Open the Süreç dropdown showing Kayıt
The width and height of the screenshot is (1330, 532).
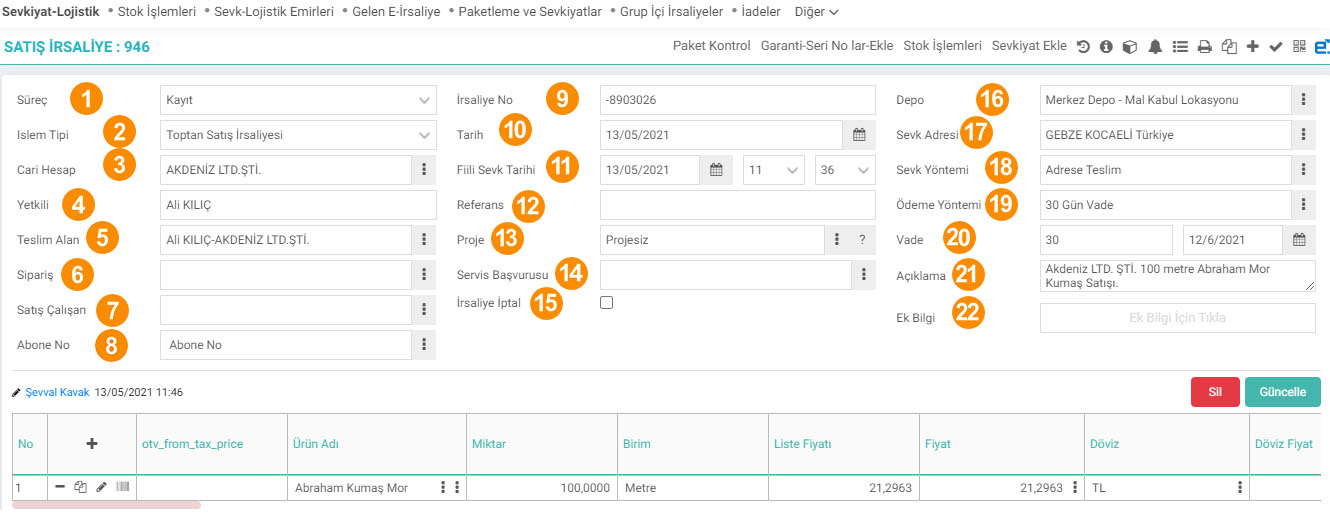(x=298, y=99)
